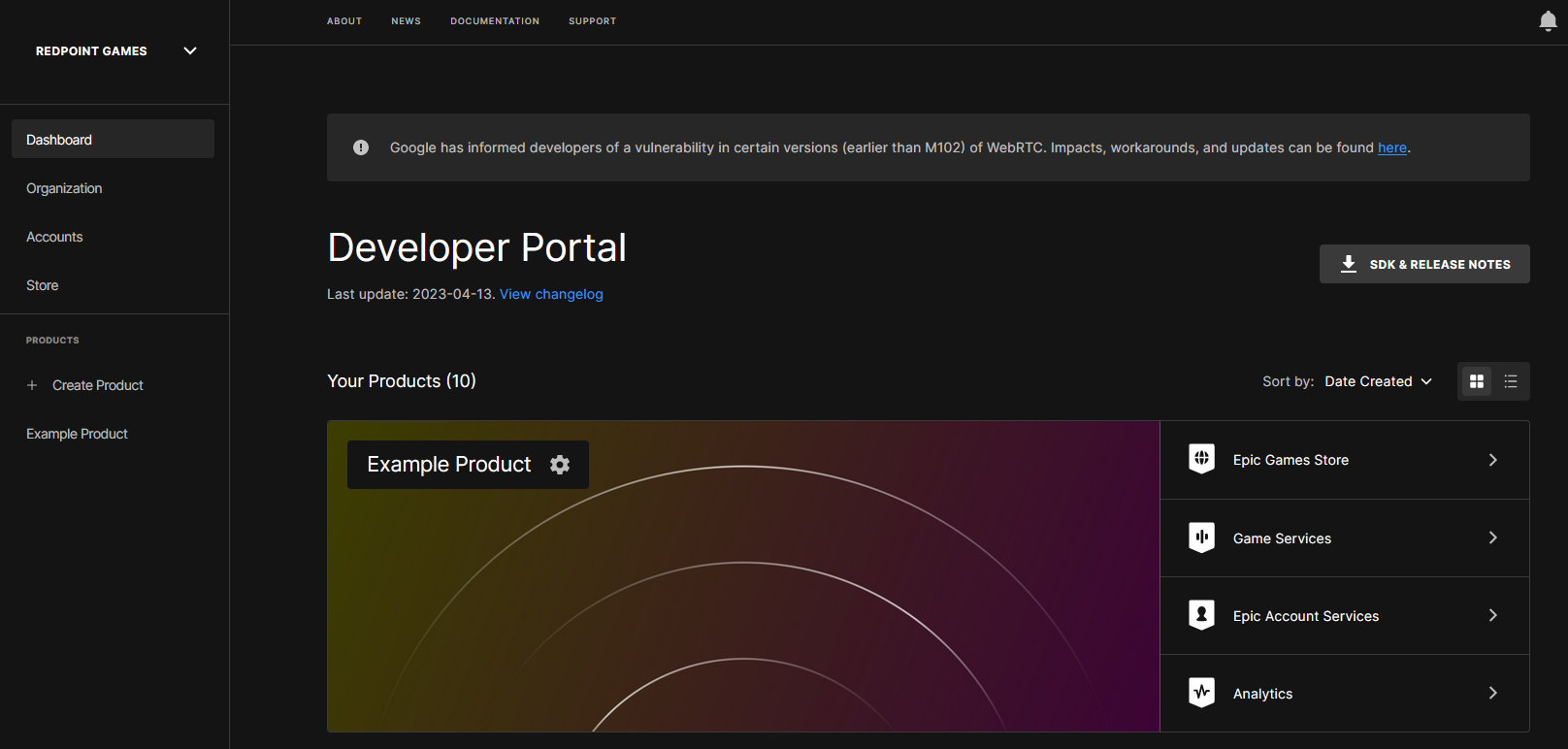Click the Developer Portal heading
1568x749 pixels.
click(x=477, y=247)
